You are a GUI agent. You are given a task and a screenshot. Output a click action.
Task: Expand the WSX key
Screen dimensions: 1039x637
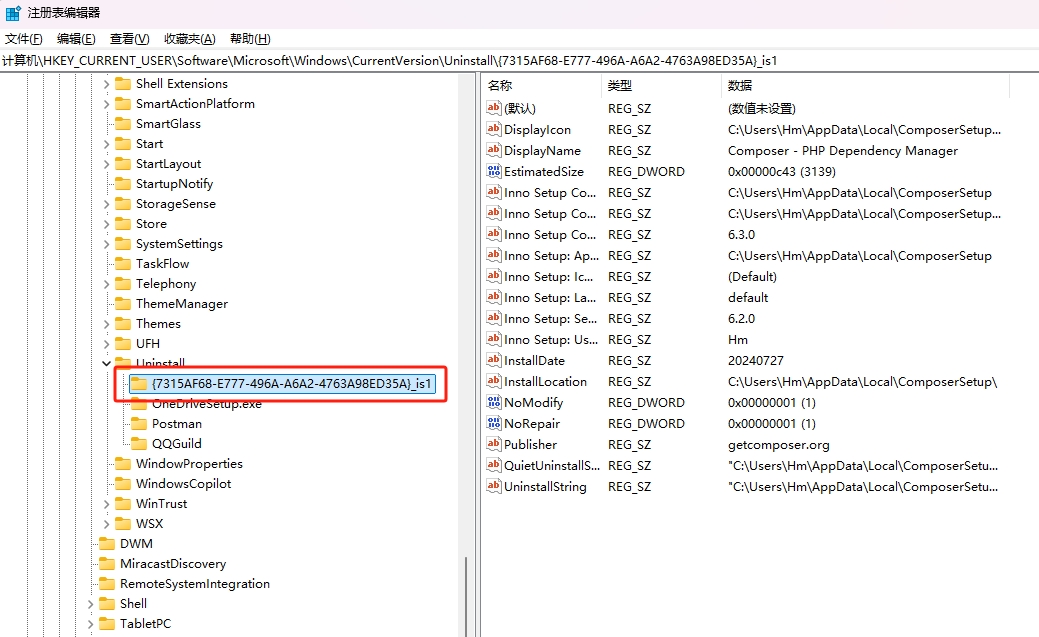(106, 524)
